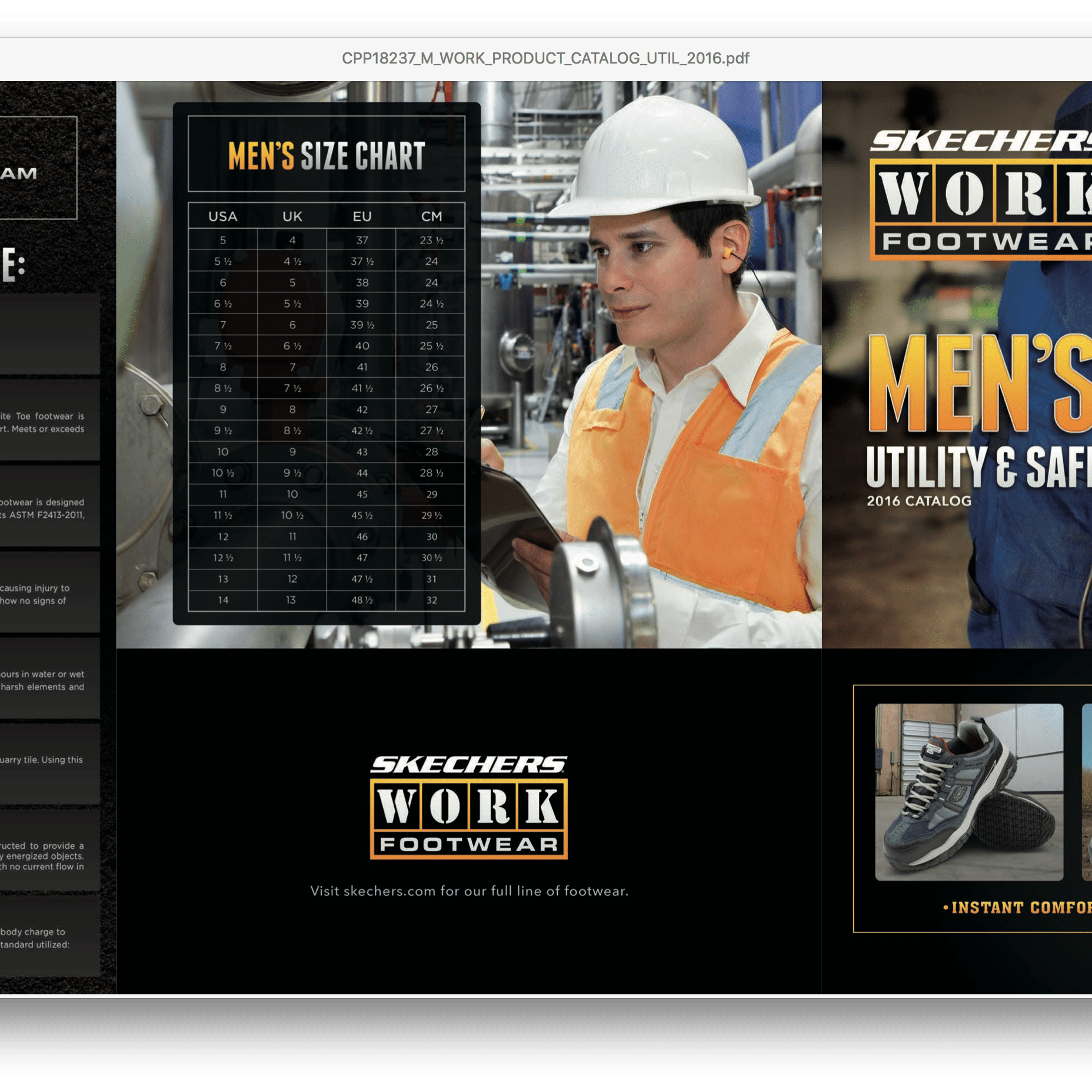Click the CM value 27 ½ cell
The width and height of the screenshot is (1092, 1092).
(431, 431)
